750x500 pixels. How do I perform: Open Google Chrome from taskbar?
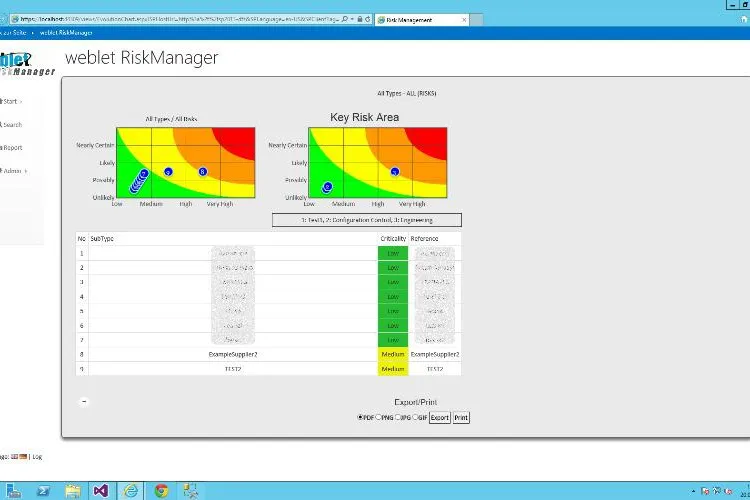tap(161, 491)
